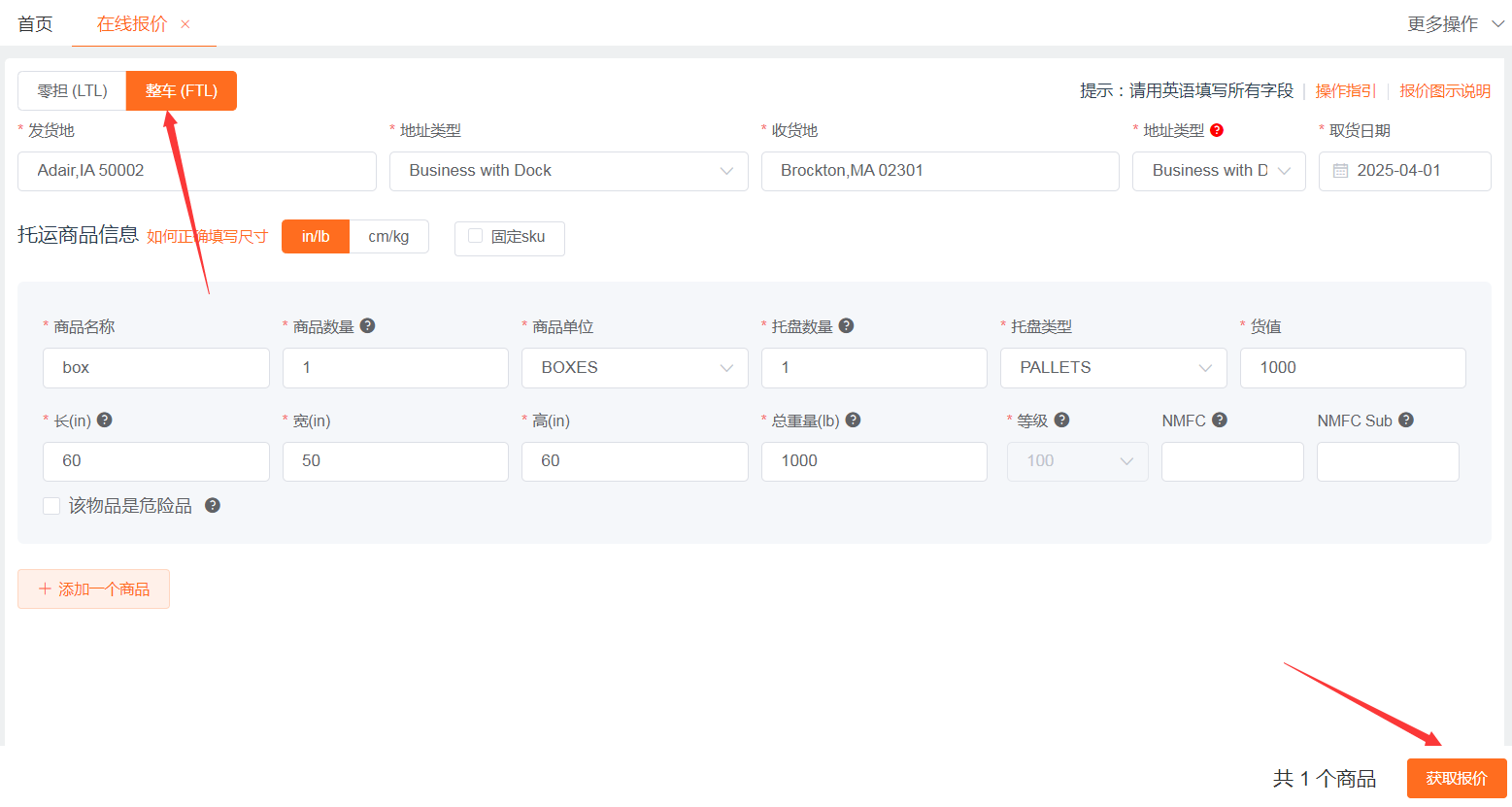Viewport: 1512px width, 807px height.
Task: Close the 在线报价 tab
Action: [x=185, y=24]
